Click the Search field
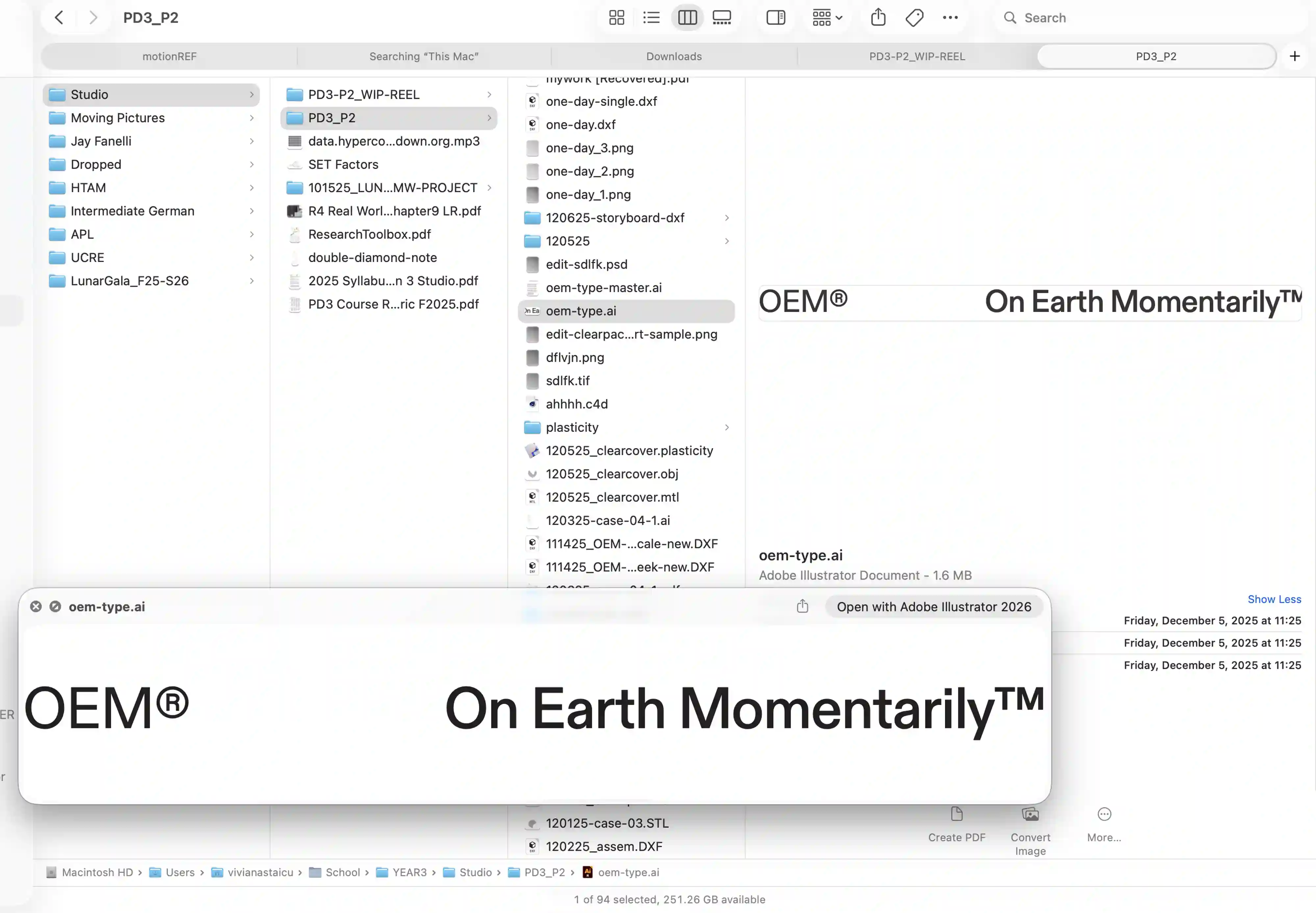1316x913 pixels. [x=1086, y=18]
